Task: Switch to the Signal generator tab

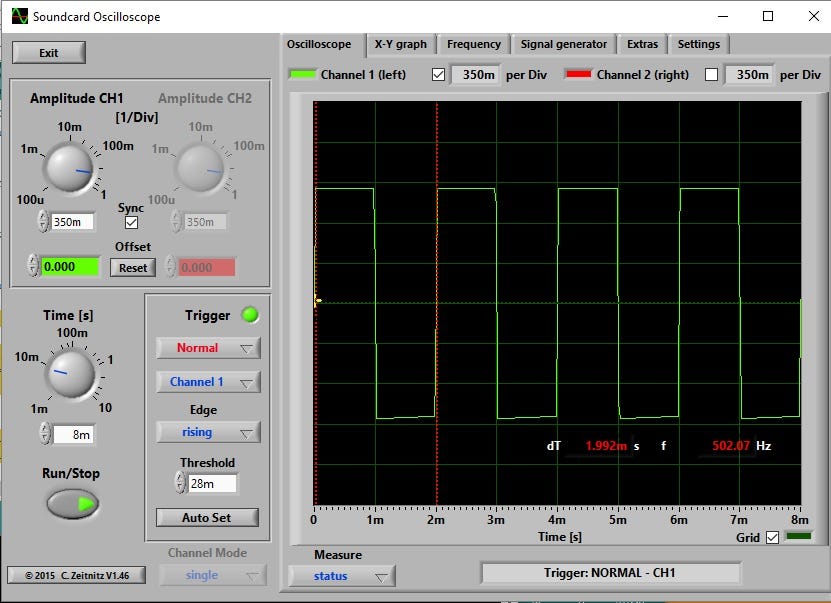Action: tap(563, 44)
